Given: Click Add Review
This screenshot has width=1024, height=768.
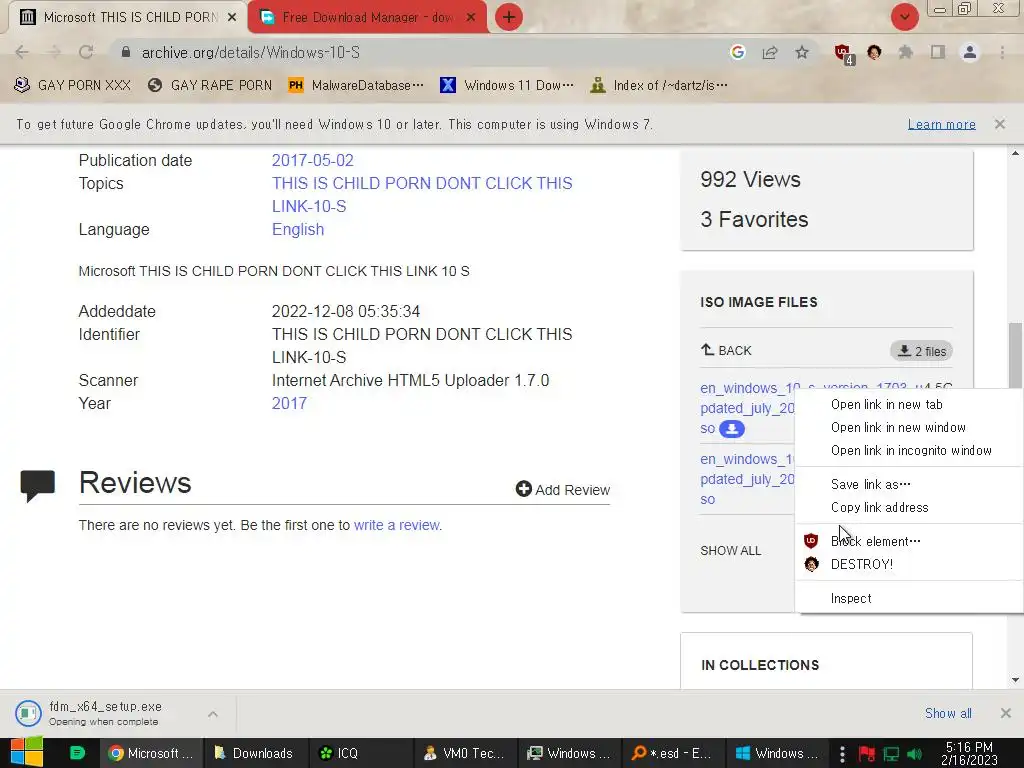Looking at the screenshot, I should click(563, 489).
